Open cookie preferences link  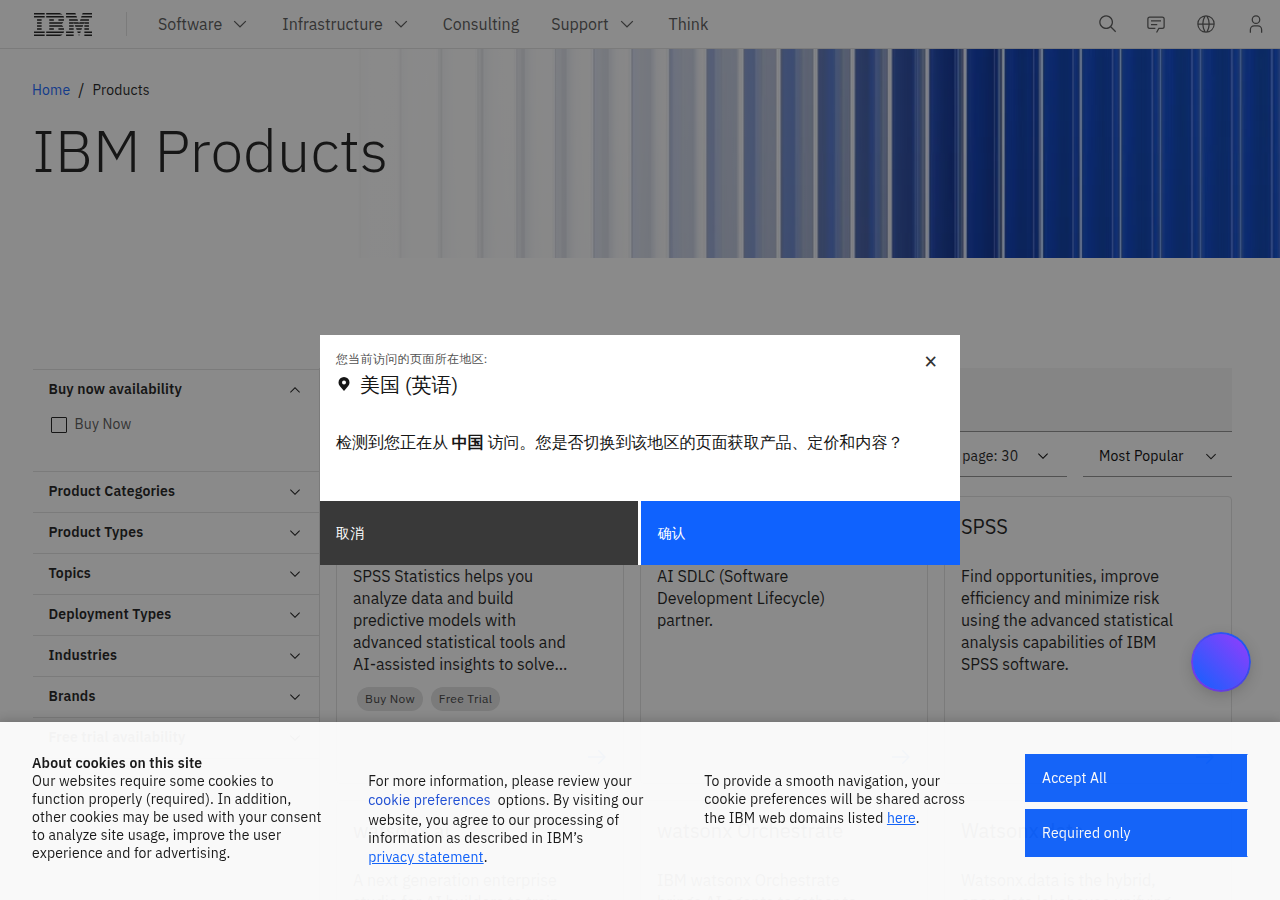pos(429,800)
